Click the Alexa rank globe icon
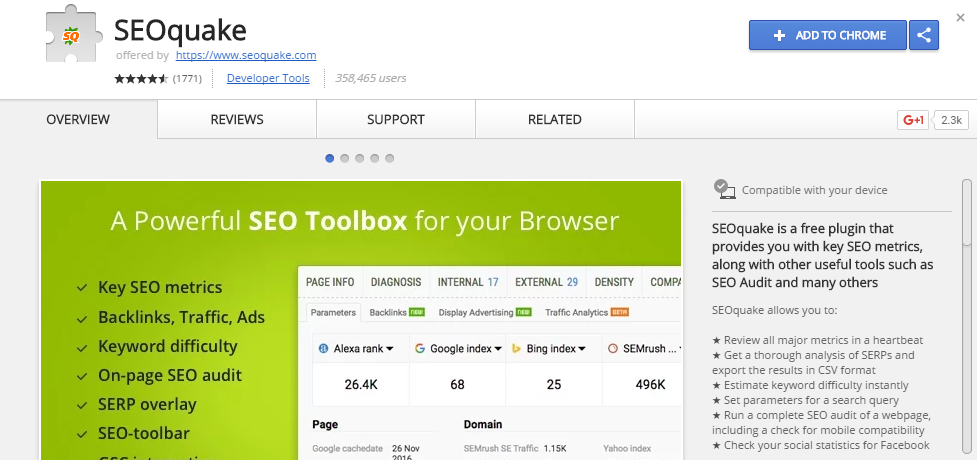This screenshot has width=977, height=460. point(323,349)
